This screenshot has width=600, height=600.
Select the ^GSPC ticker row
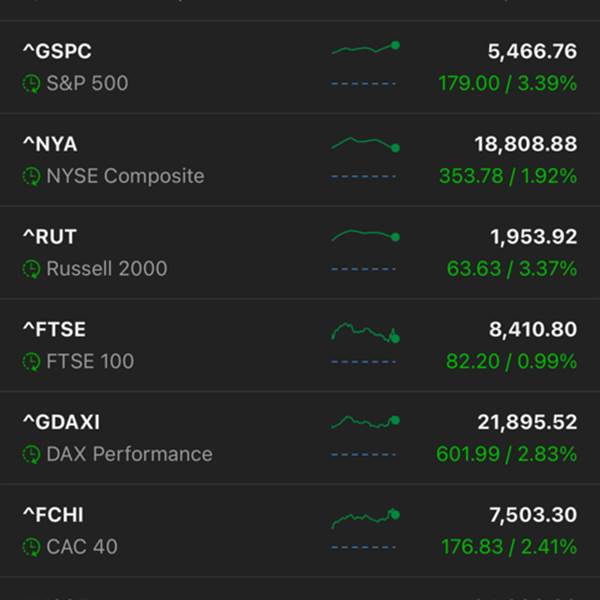click(300, 67)
